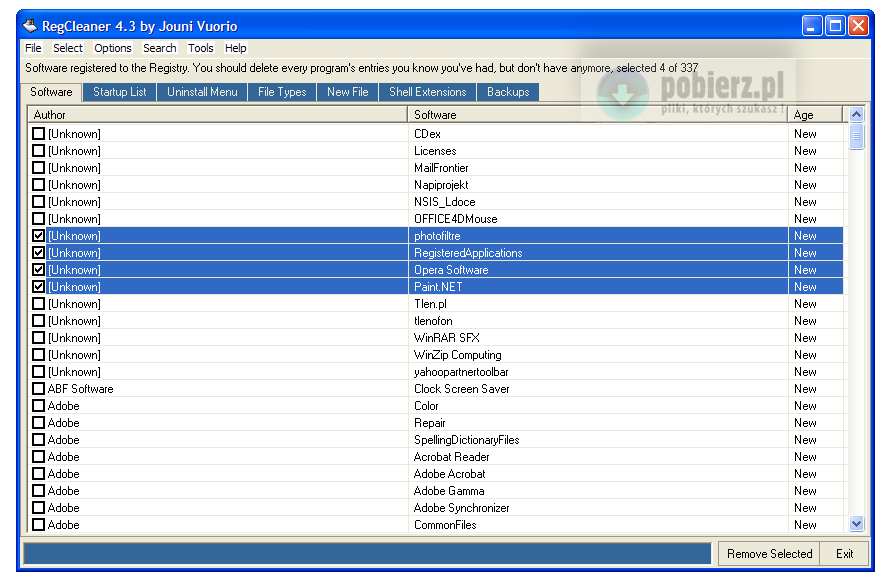The height and width of the screenshot is (588, 882).
Task: Open the Tools menu
Action: coord(201,48)
